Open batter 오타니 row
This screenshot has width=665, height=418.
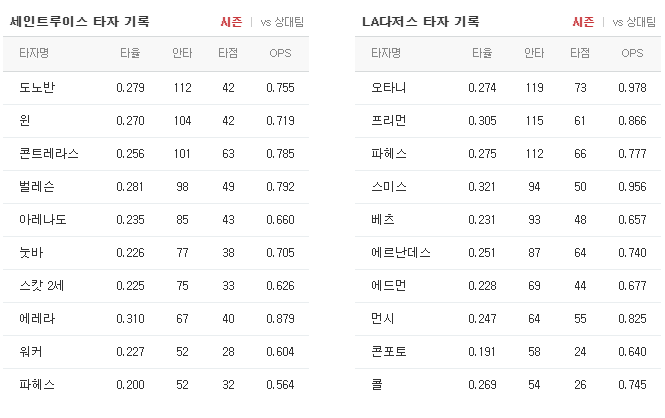click(x=508, y=88)
